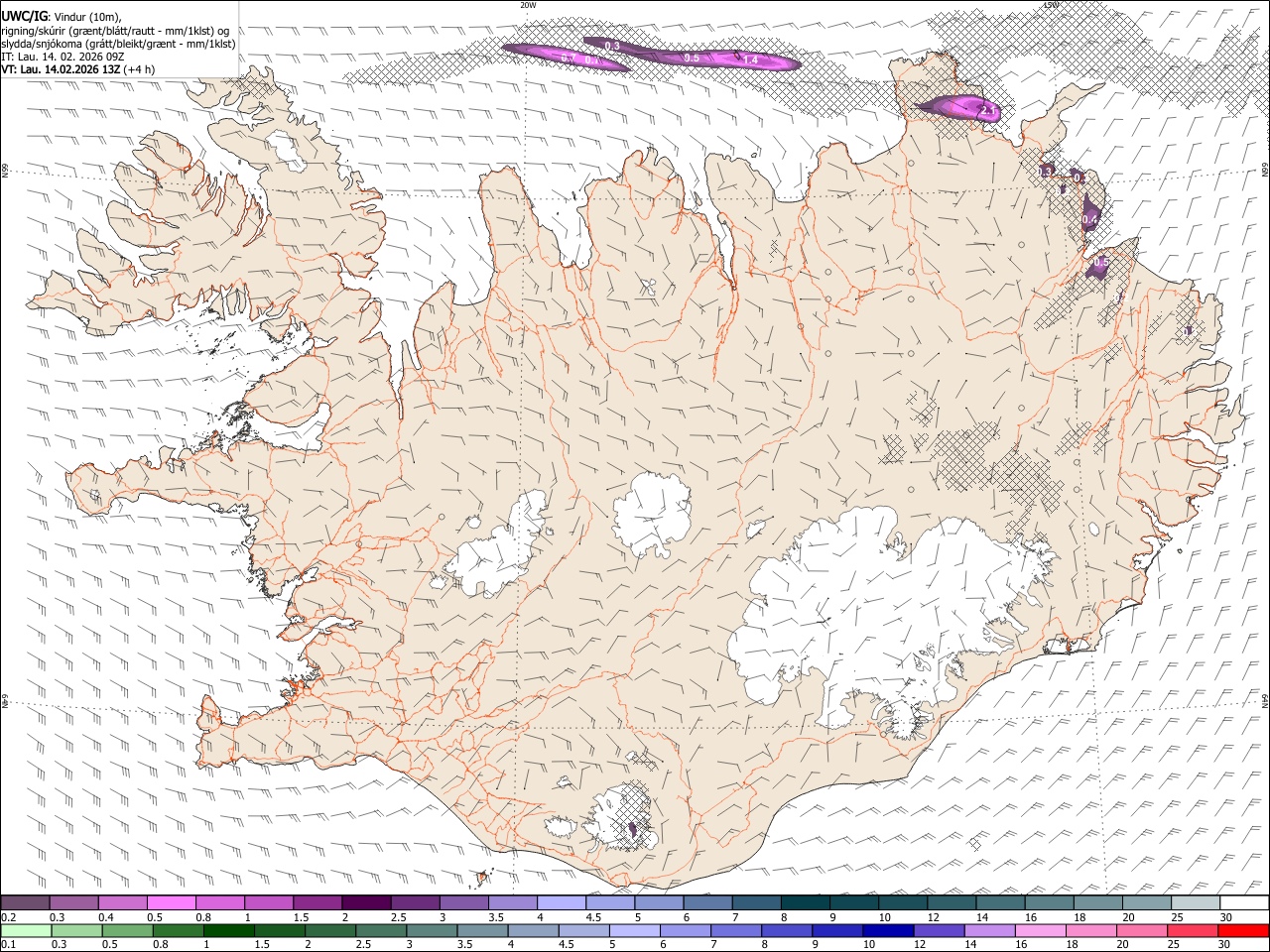The height and width of the screenshot is (952, 1270).
Task: Click the '0.2' label of the upper scale
Action: pyautogui.click(x=7, y=917)
